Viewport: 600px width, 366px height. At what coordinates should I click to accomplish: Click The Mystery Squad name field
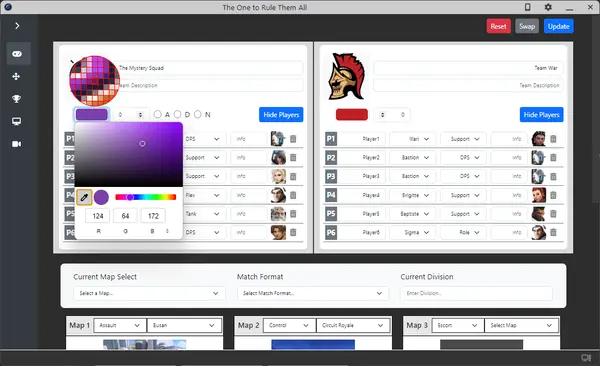210,68
